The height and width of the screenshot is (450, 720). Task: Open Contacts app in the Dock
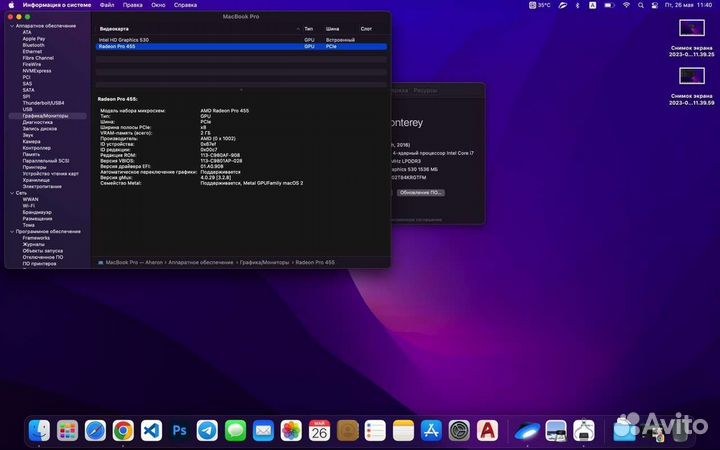click(x=348, y=431)
